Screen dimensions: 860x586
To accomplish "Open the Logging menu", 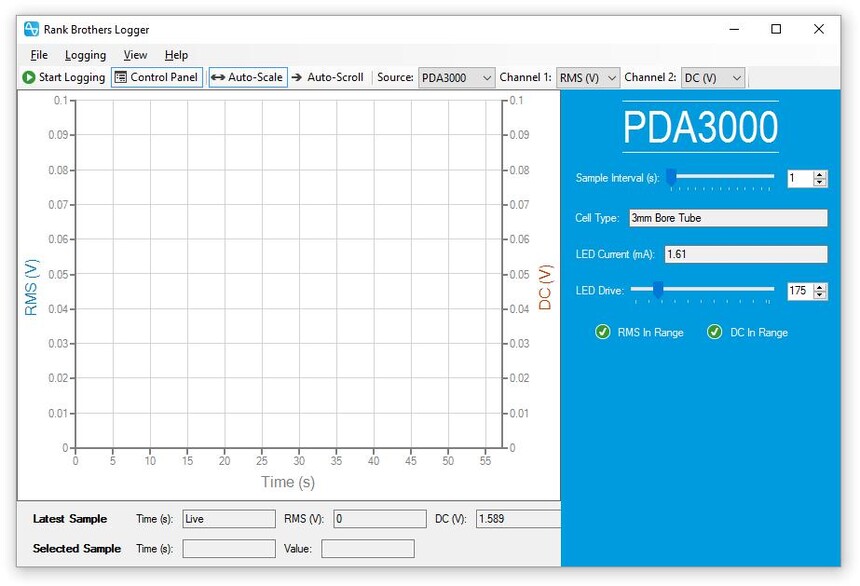I will [x=86, y=55].
